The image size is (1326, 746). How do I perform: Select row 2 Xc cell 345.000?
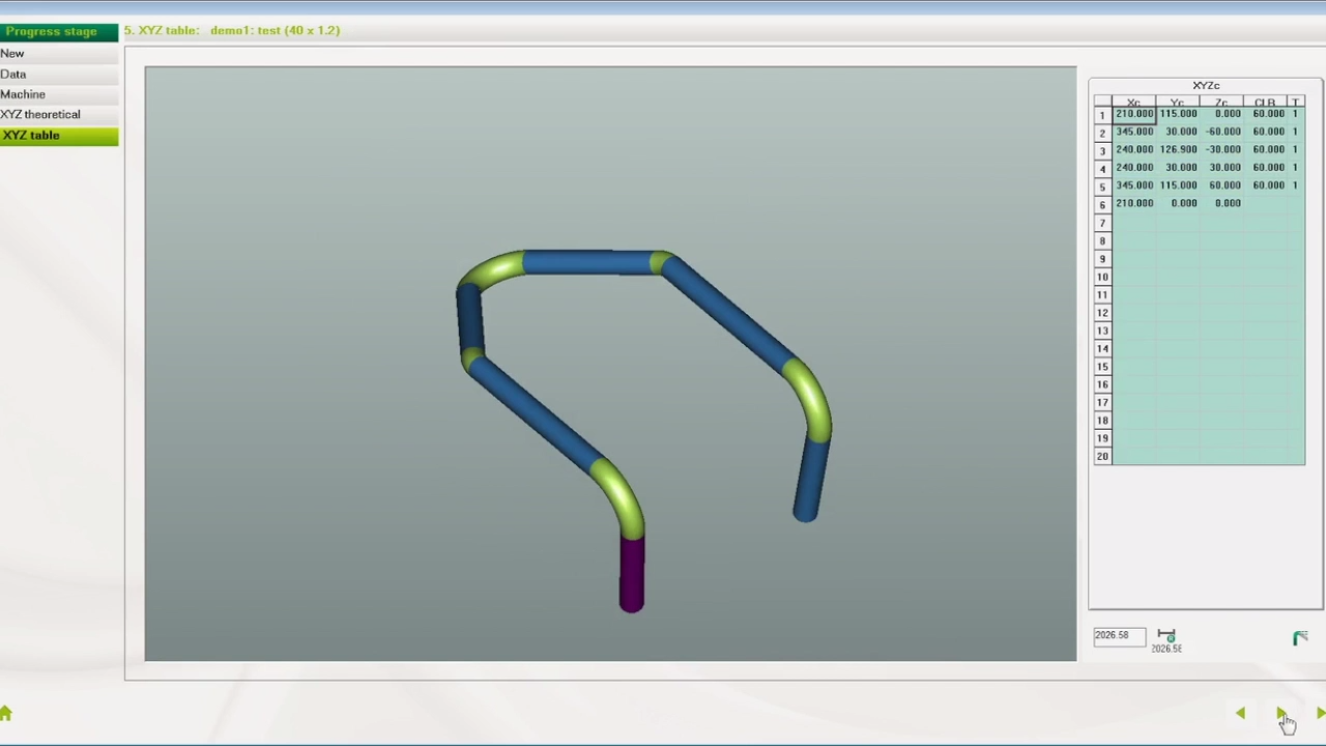(x=1134, y=132)
